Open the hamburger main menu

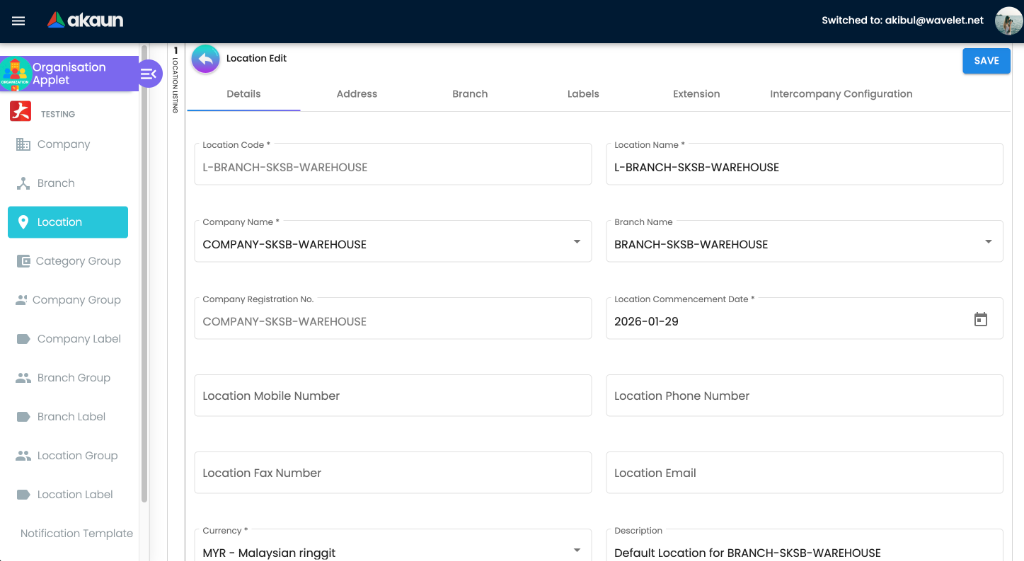18,21
